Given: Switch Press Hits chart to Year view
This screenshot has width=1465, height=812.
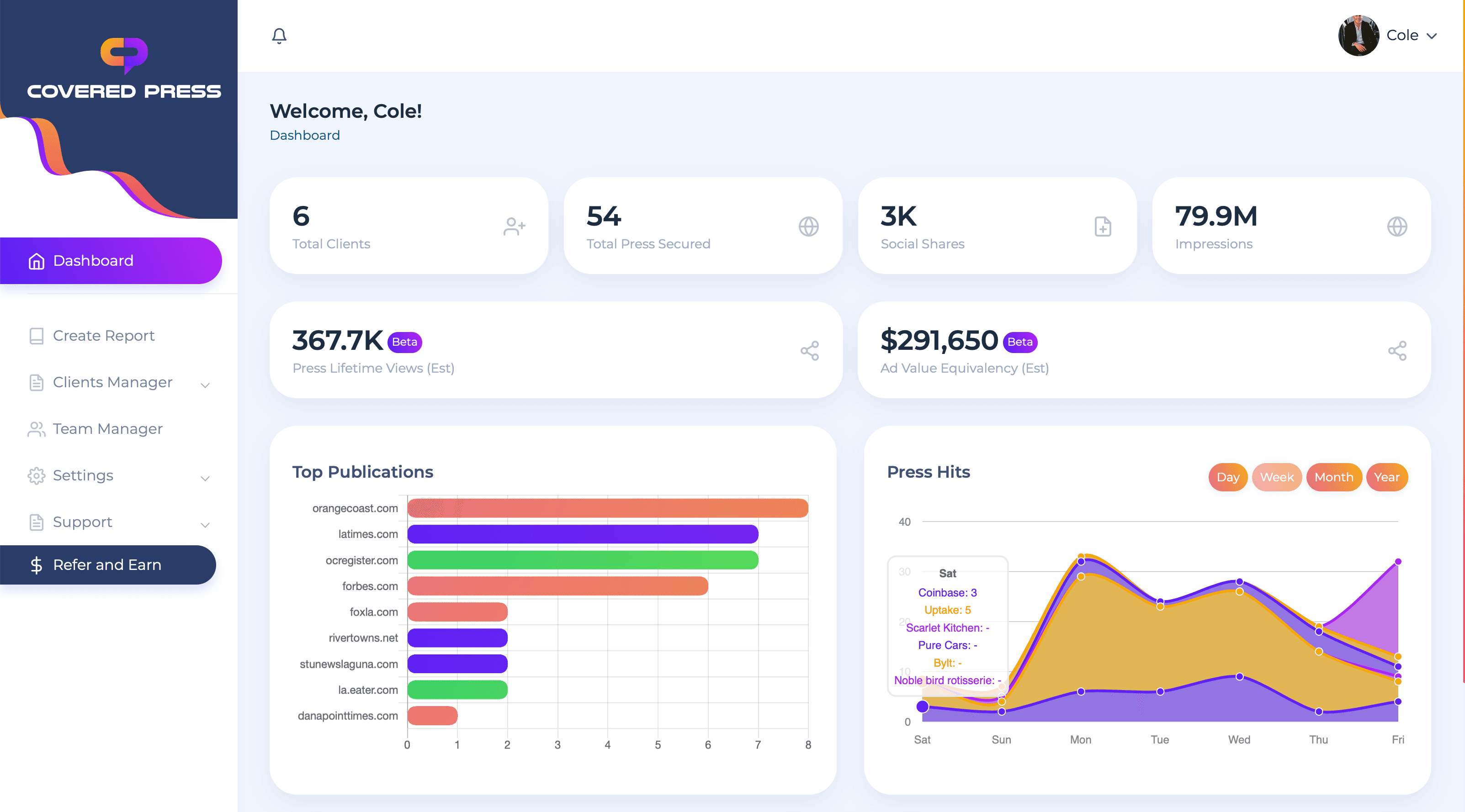Looking at the screenshot, I should pyautogui.click(x=1386, y=477).
